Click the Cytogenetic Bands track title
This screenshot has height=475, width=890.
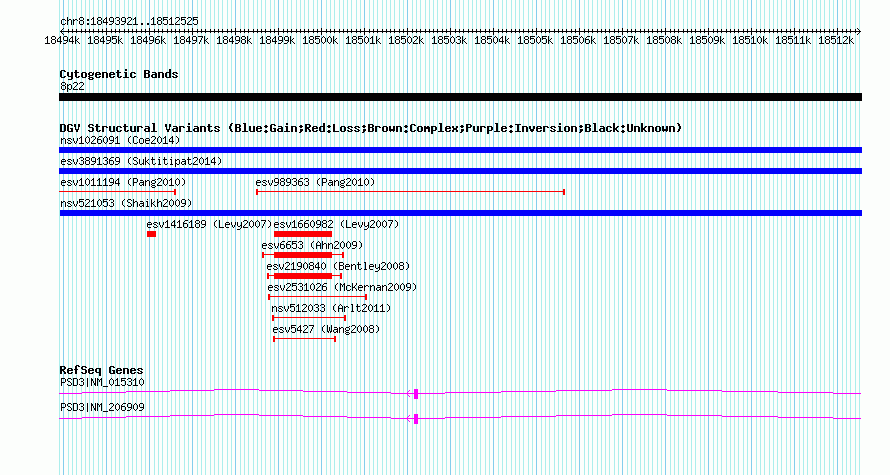(119, 74)
